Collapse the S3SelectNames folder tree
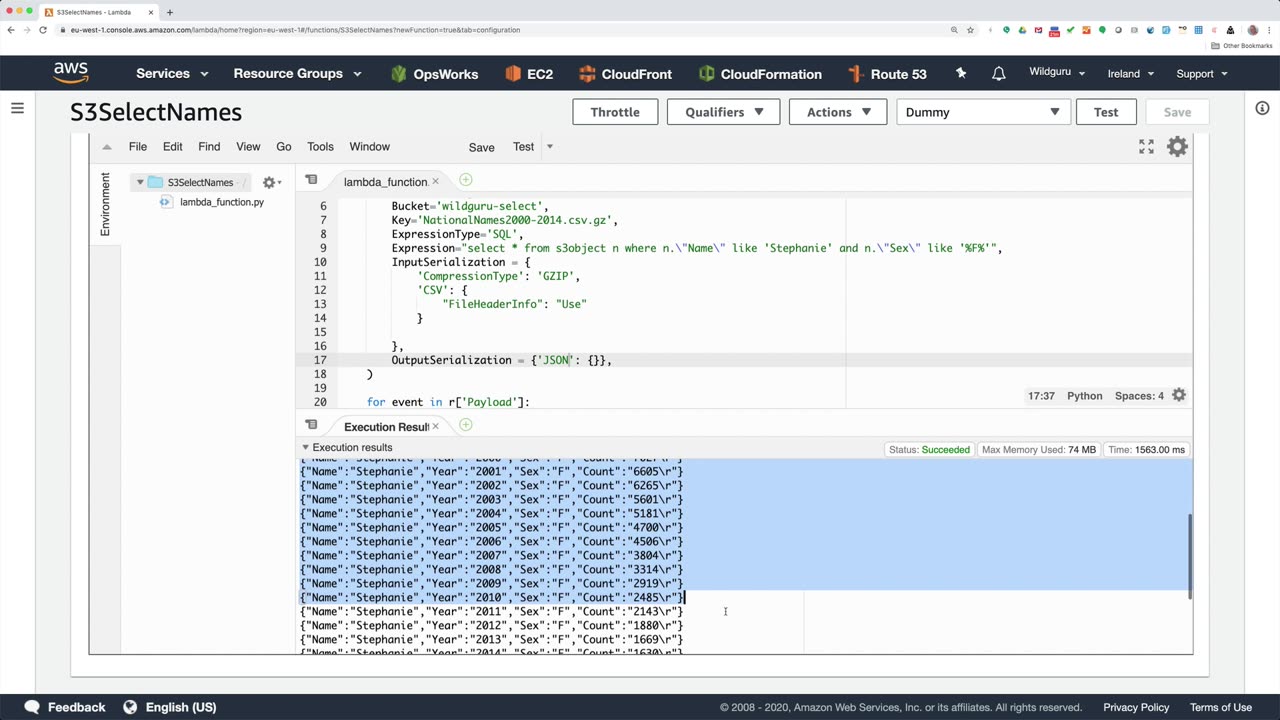 coord(140,182)
